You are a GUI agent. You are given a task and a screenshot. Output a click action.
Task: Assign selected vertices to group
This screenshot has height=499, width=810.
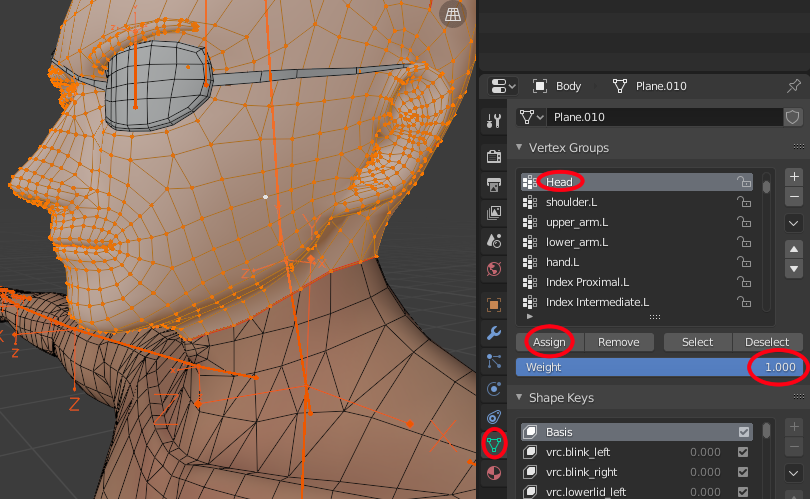pyautogui.click(x=550, y=342)
